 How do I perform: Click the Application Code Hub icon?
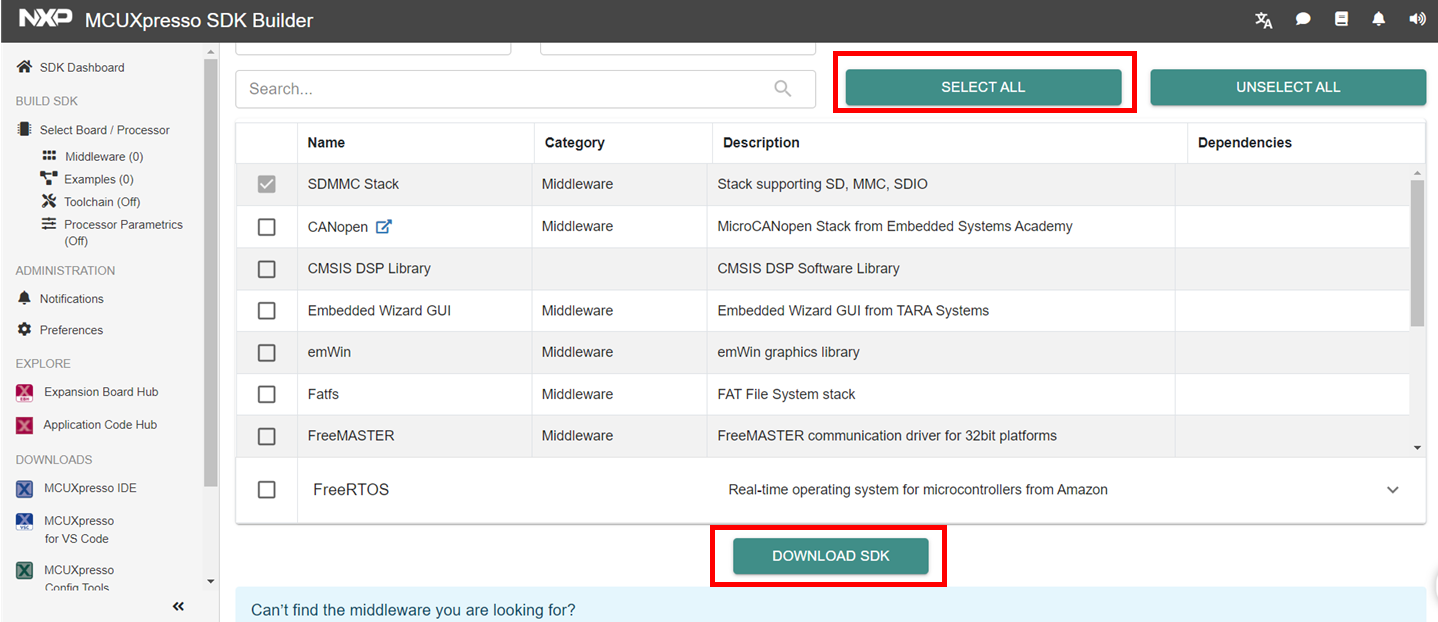coord(24,425)
